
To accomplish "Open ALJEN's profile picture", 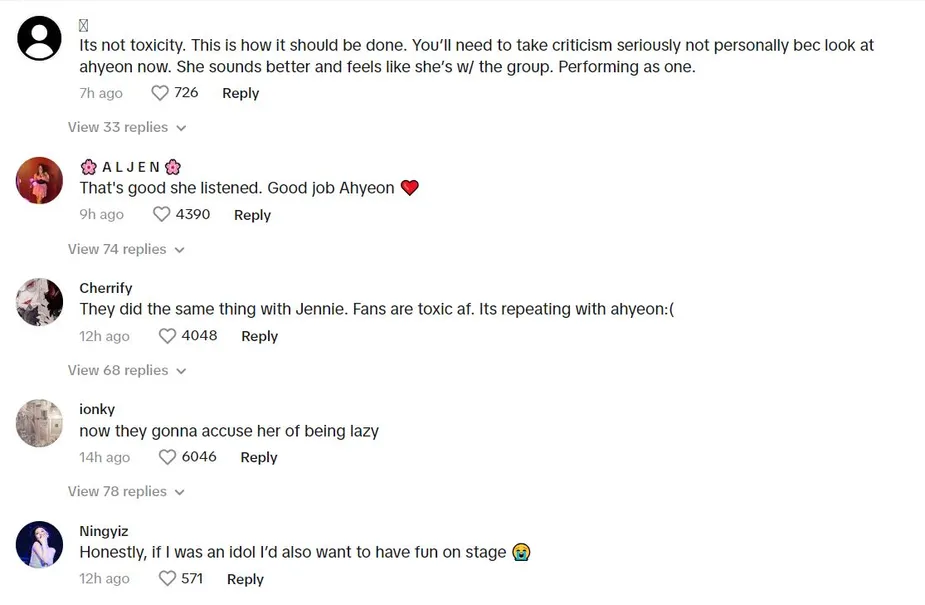I will [40, 180].
